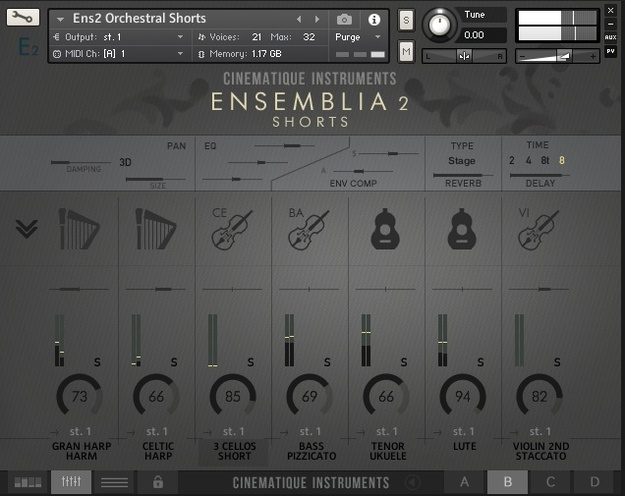Adjust the Reverb amount slider

[463, 175]
